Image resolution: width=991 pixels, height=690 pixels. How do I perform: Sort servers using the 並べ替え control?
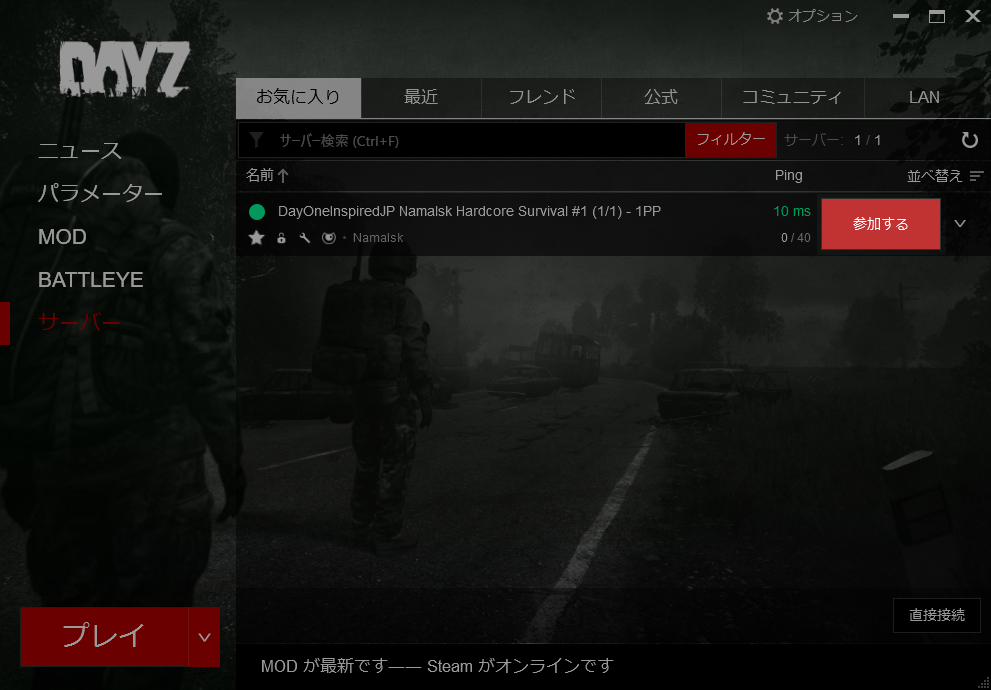[945, 176]
